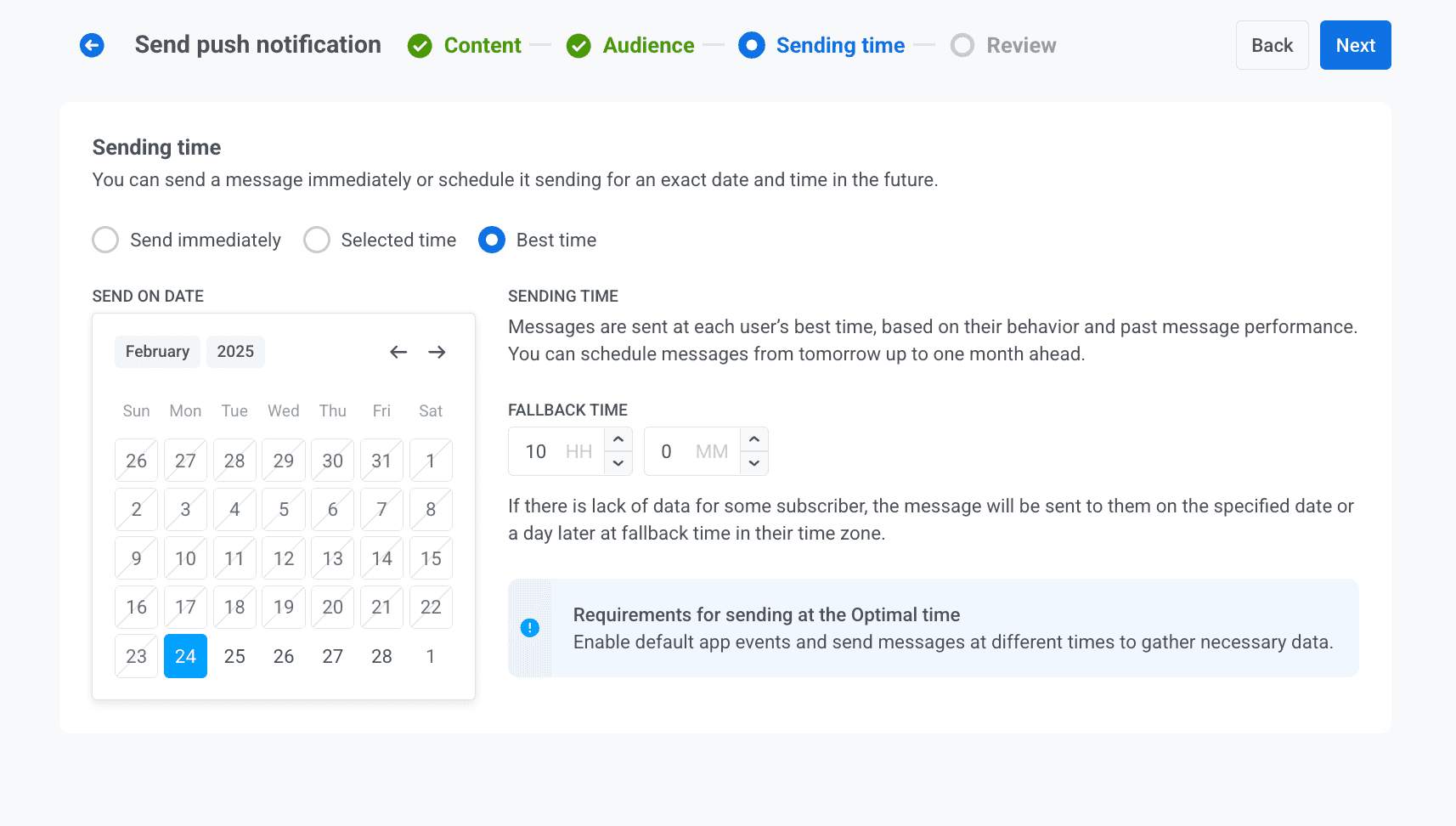Click the Sending time step label
Image resolution: width=1456 pixels, height=826 pixels.
click(x=840, y=45)
